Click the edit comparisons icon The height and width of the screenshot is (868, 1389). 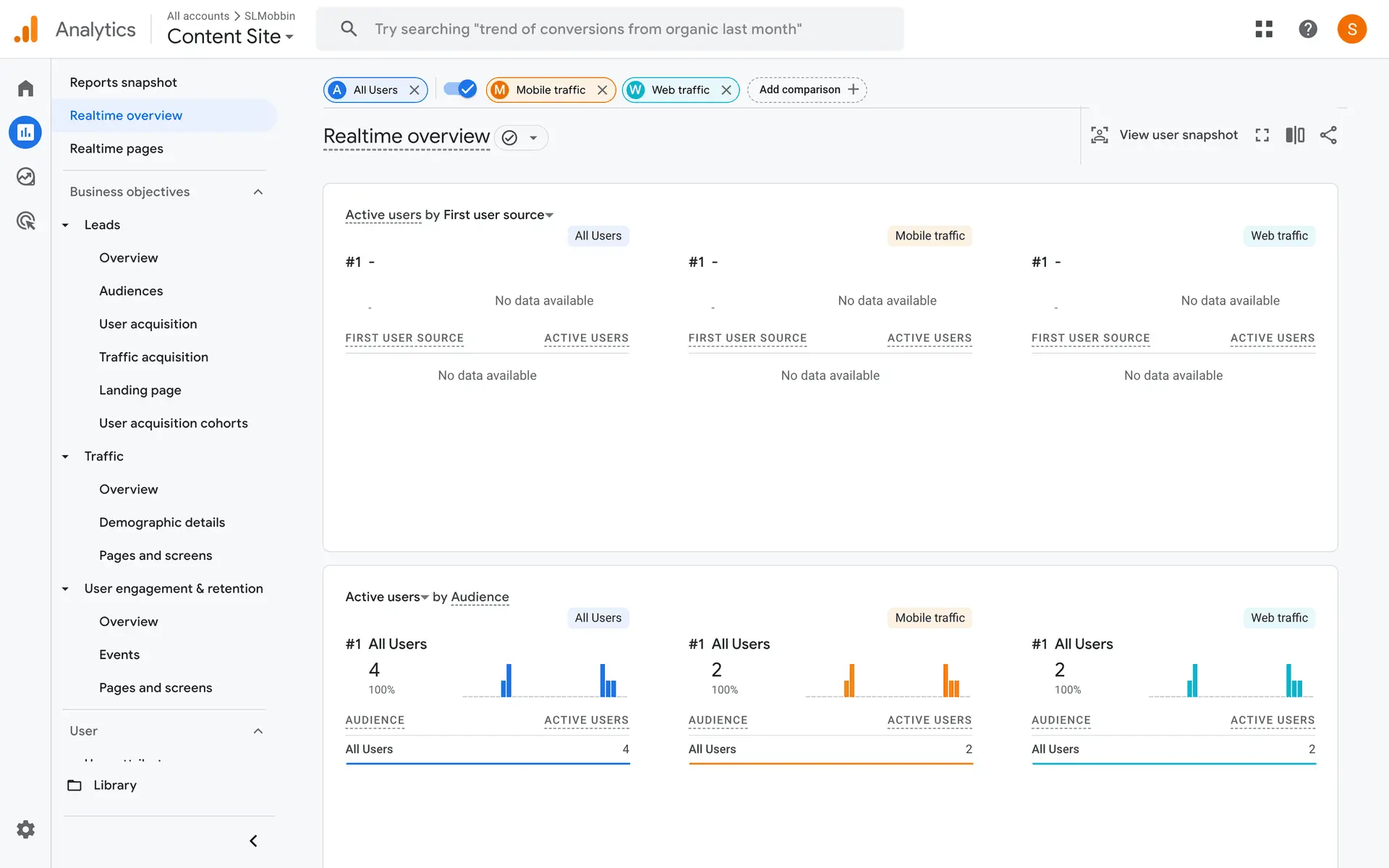click(1295, 135)
